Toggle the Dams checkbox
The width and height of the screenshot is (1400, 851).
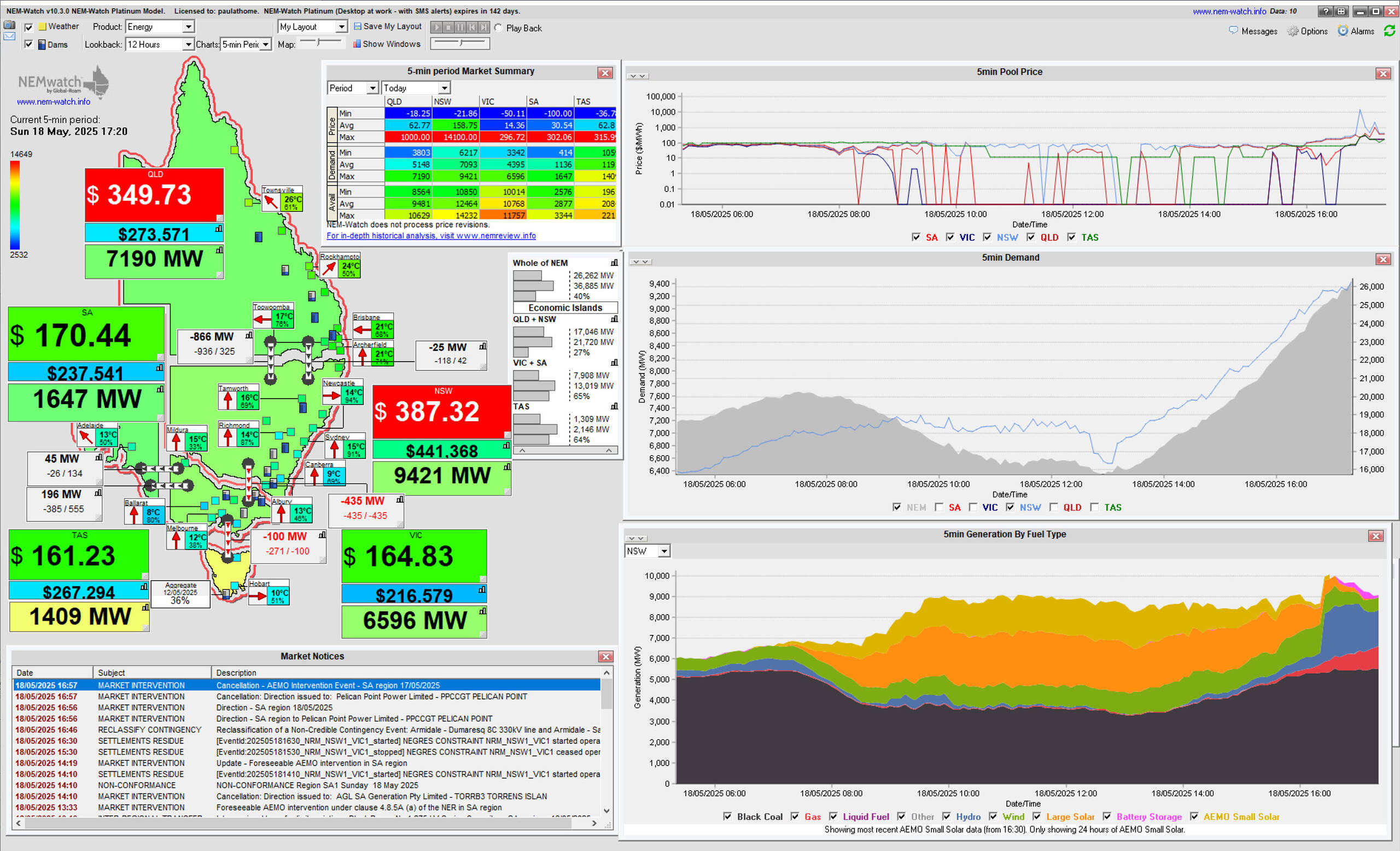(x=28, y=44)
